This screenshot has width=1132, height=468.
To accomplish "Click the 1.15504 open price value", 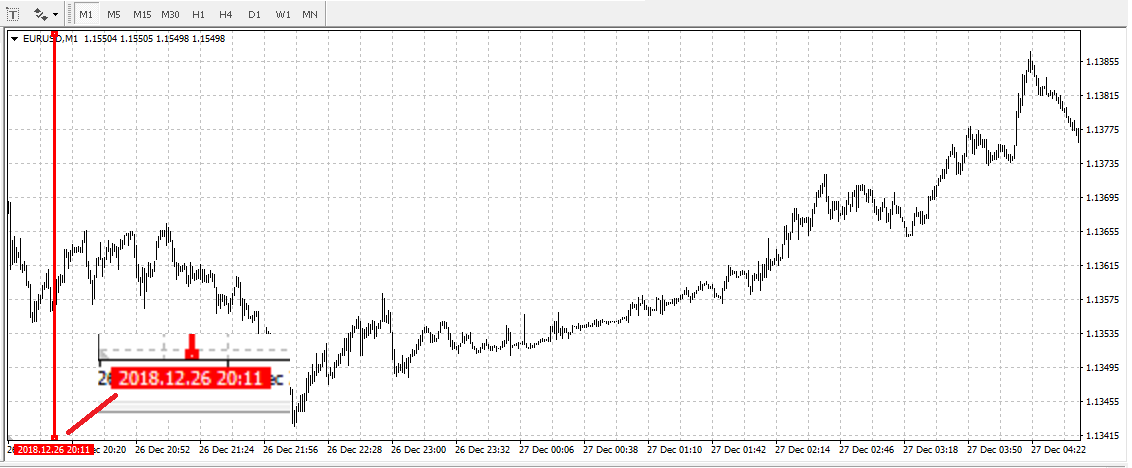I will click(x=99, y=39).
